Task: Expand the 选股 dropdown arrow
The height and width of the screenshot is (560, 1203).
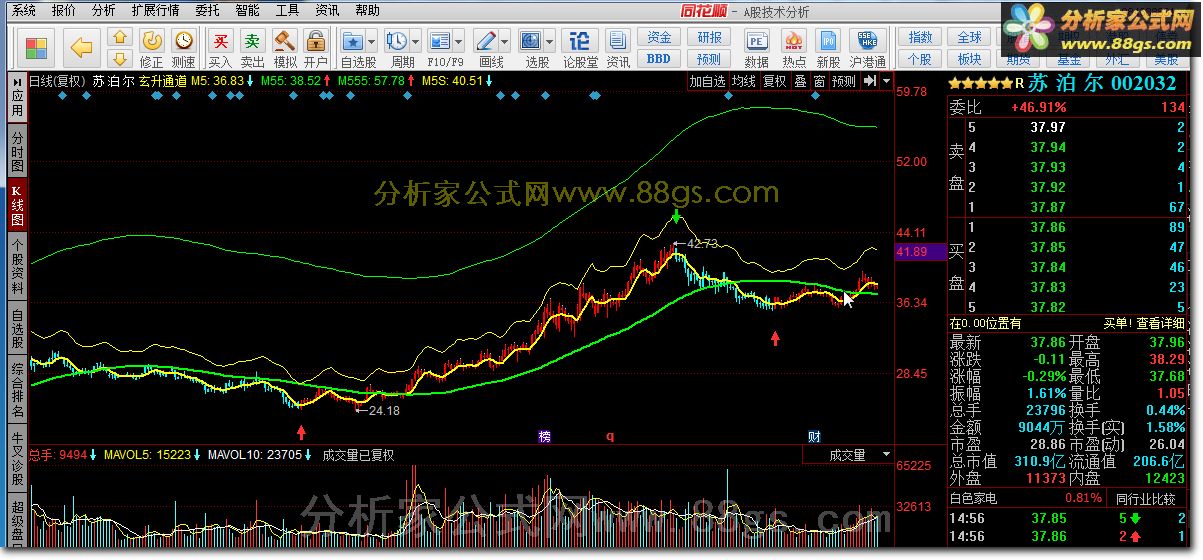Action: click(x=549, y=42)
